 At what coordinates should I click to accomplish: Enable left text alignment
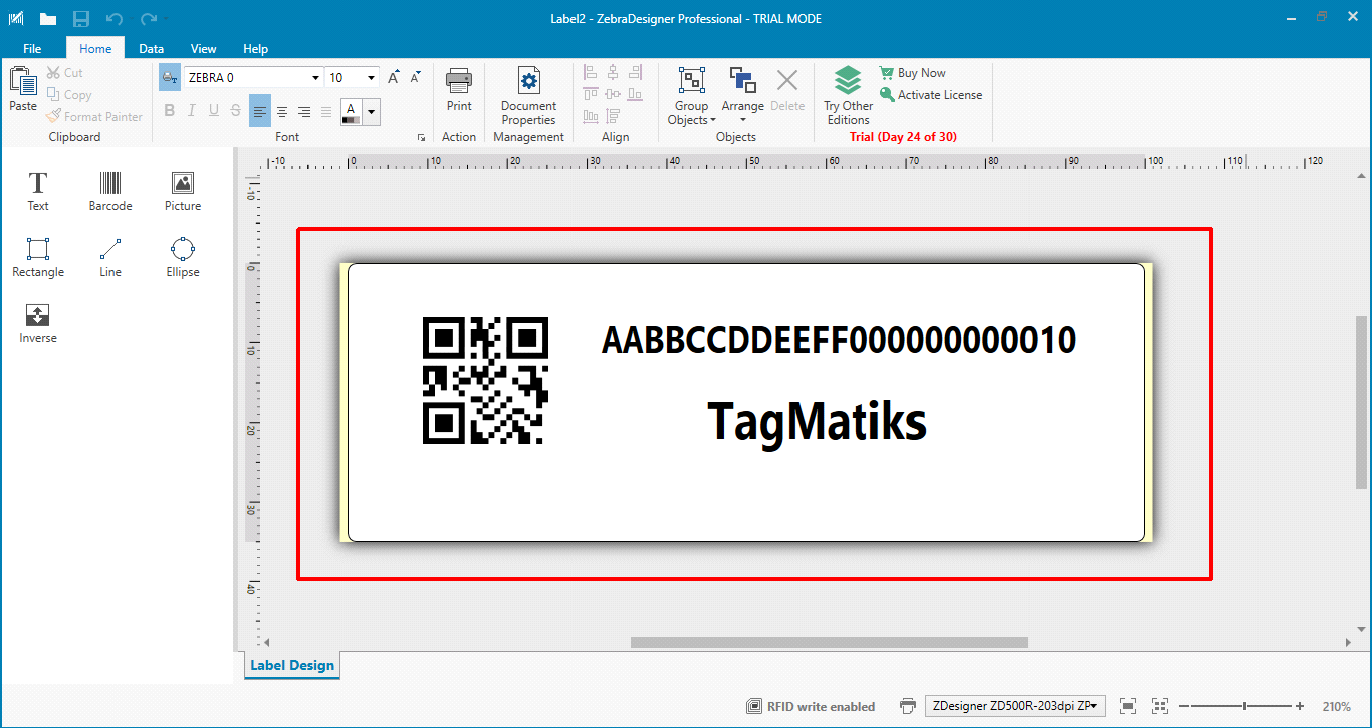tap(260, 111)
